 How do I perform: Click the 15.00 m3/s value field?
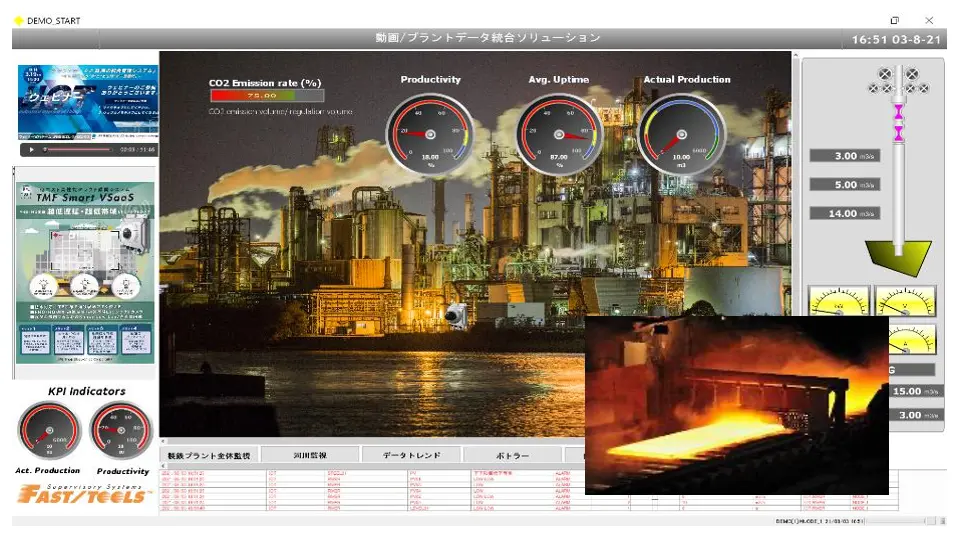coord(916,391)
